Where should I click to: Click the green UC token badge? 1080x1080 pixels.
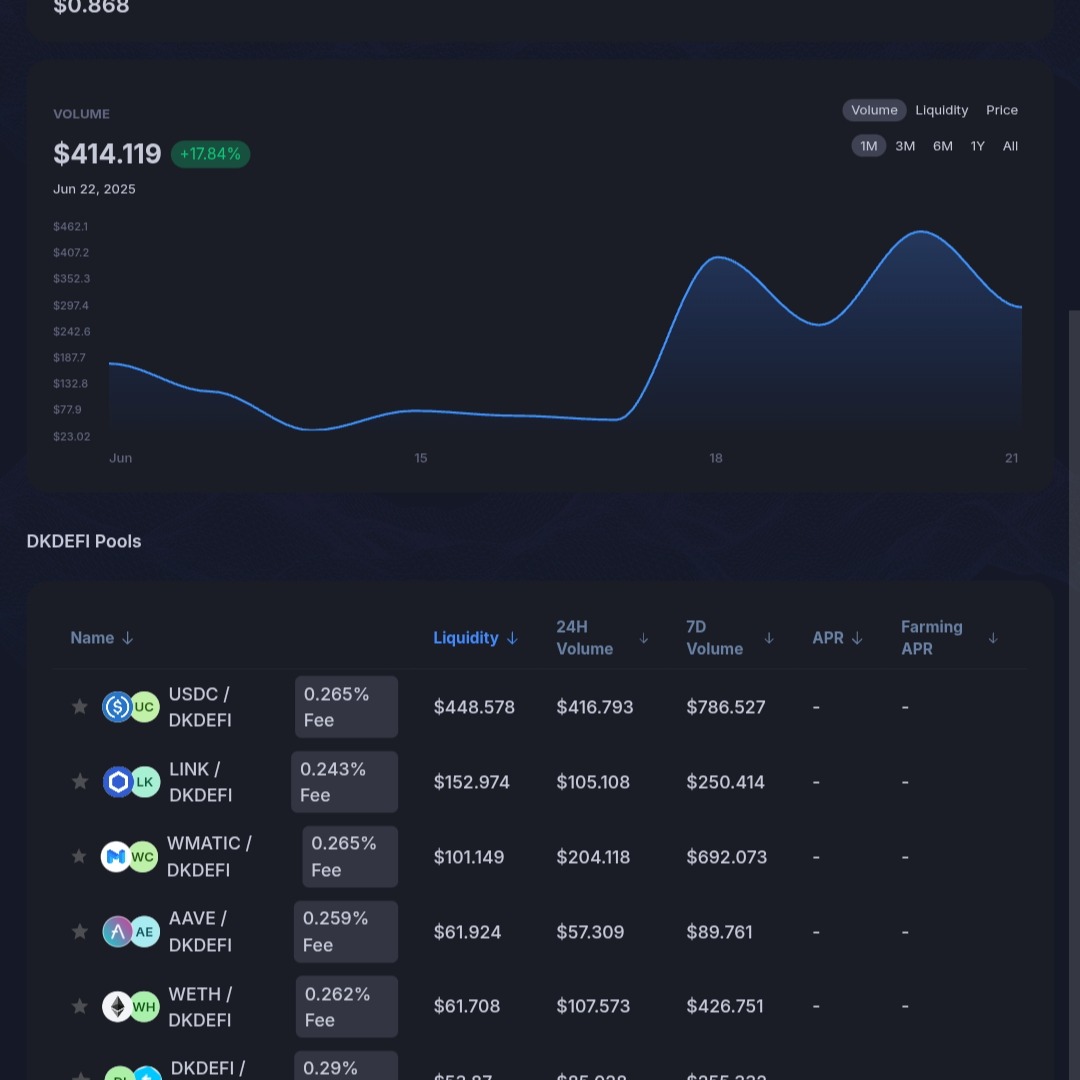(x=145, y=707)
